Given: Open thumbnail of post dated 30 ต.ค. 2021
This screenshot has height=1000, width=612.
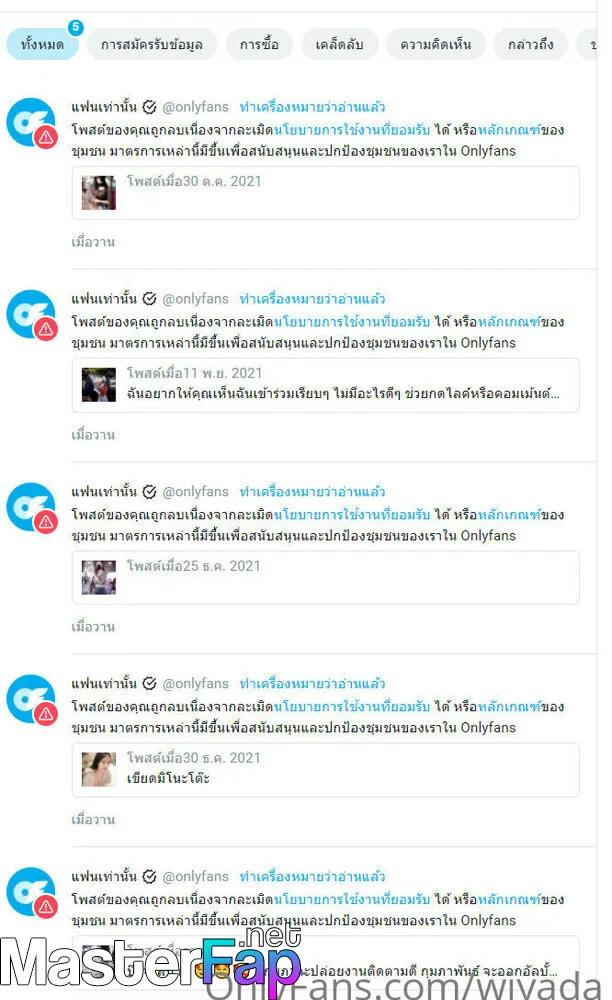Looking at the screenshot, I should (x=99, y=193).
